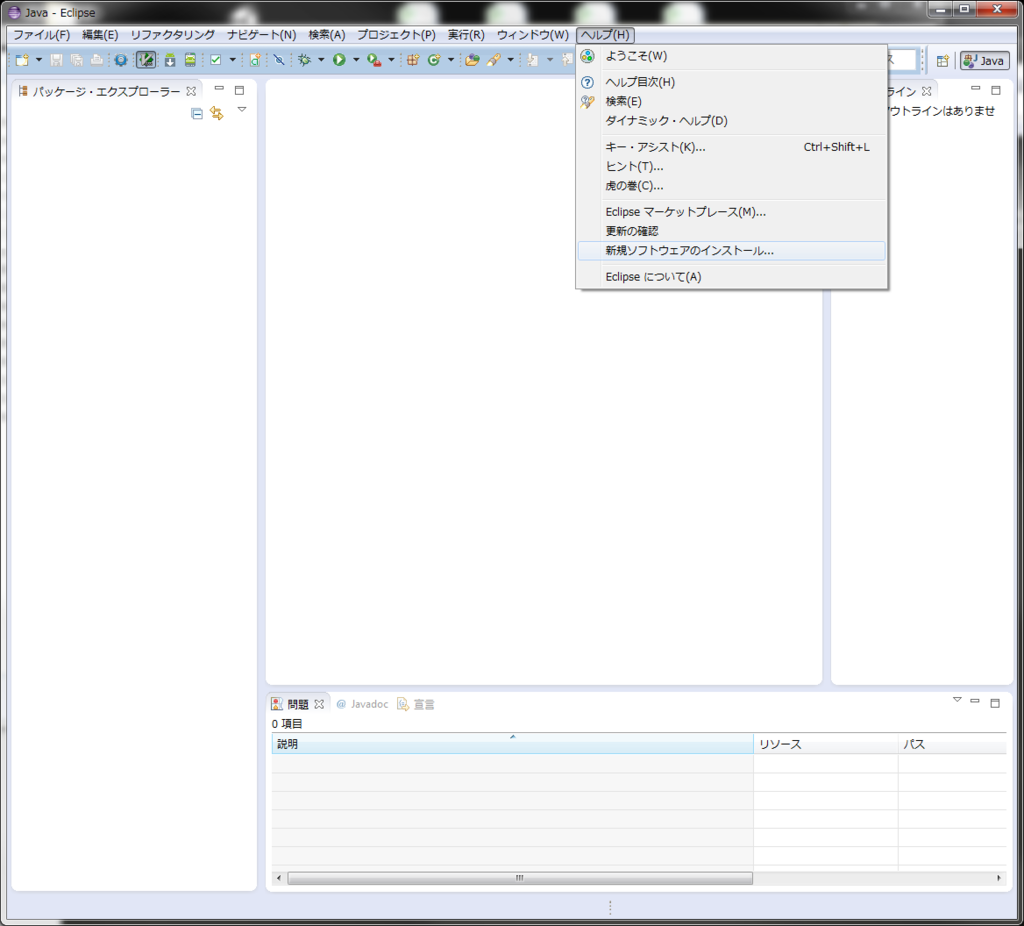Open the プロジェクト(P) menu
This screenshot has width=1024, height=926.
coord(396,35)
